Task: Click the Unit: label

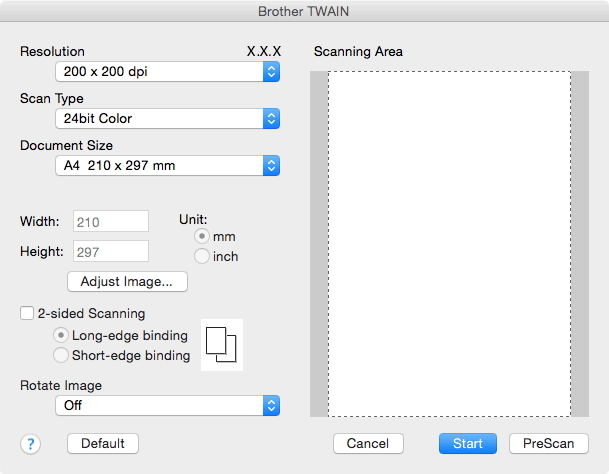Action: pos(193,220)
